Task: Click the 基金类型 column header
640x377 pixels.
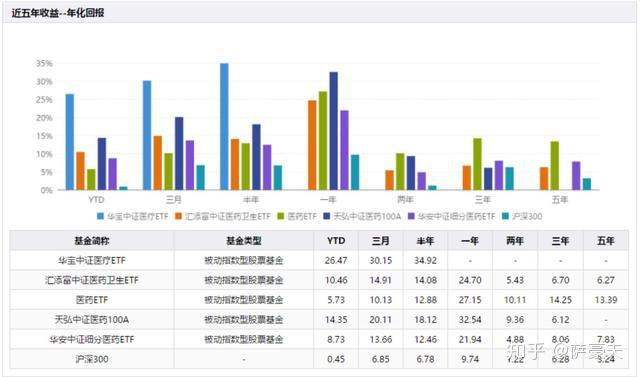Action: pyautogui.click(x=244, y=241)
